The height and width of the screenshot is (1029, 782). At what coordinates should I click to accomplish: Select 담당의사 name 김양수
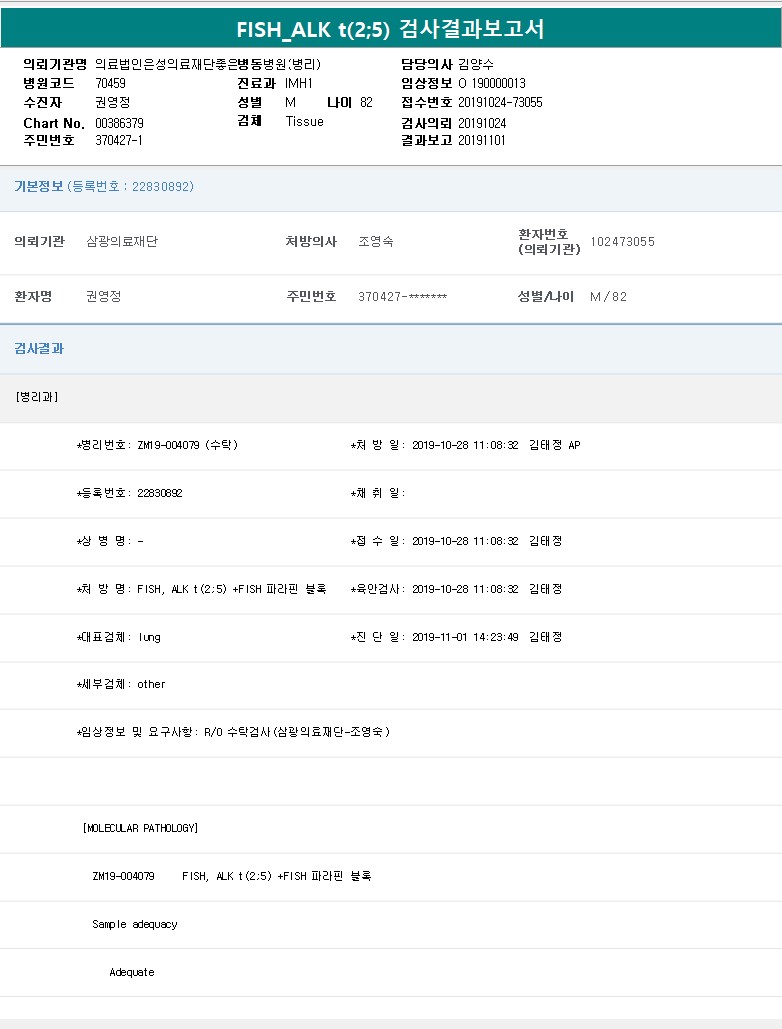[x=476, y=64]
